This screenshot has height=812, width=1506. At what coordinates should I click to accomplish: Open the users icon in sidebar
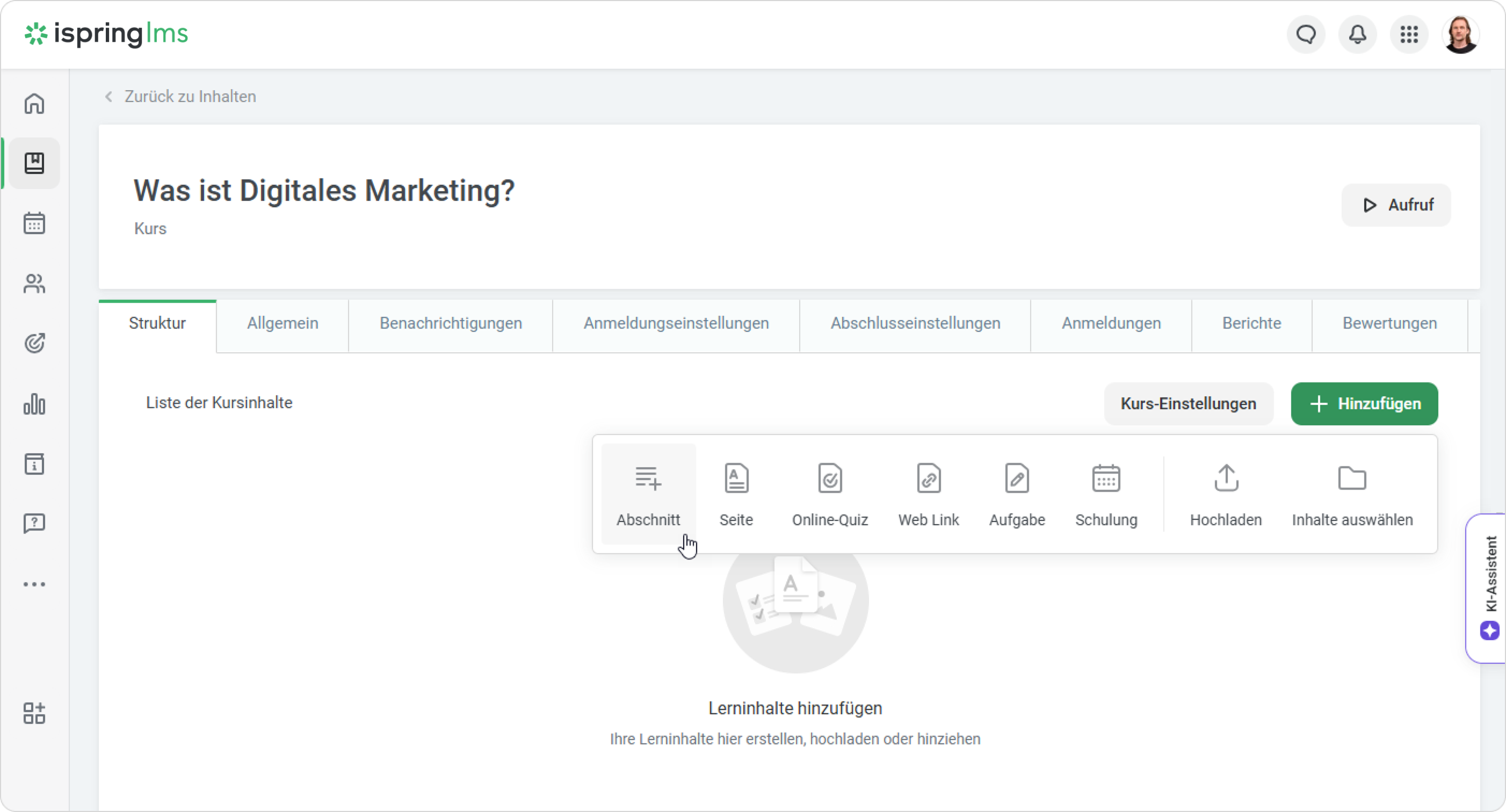click(x=34, y=284)
